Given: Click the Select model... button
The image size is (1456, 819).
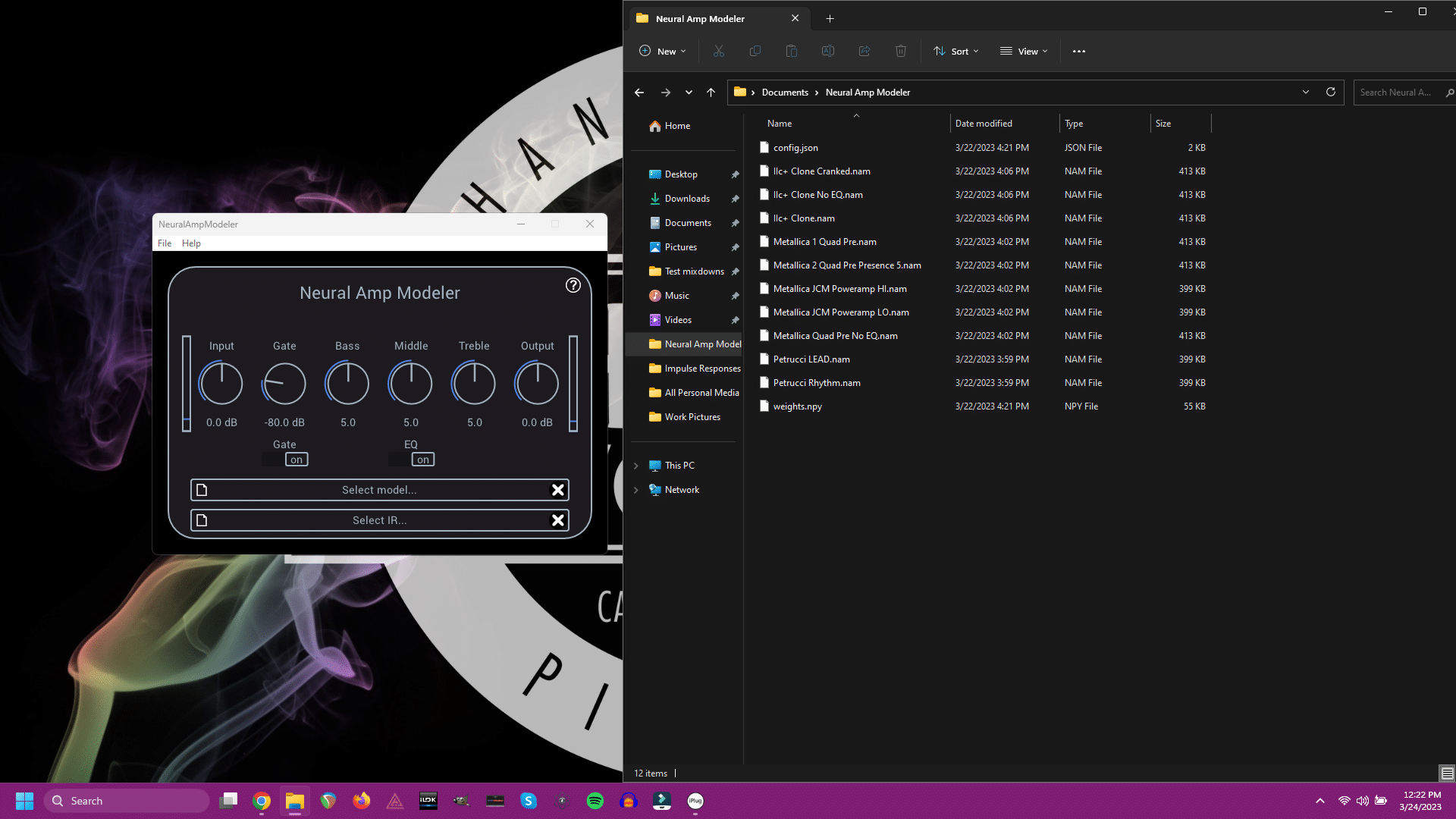Looking at the screenshot, I should [379, 490].
